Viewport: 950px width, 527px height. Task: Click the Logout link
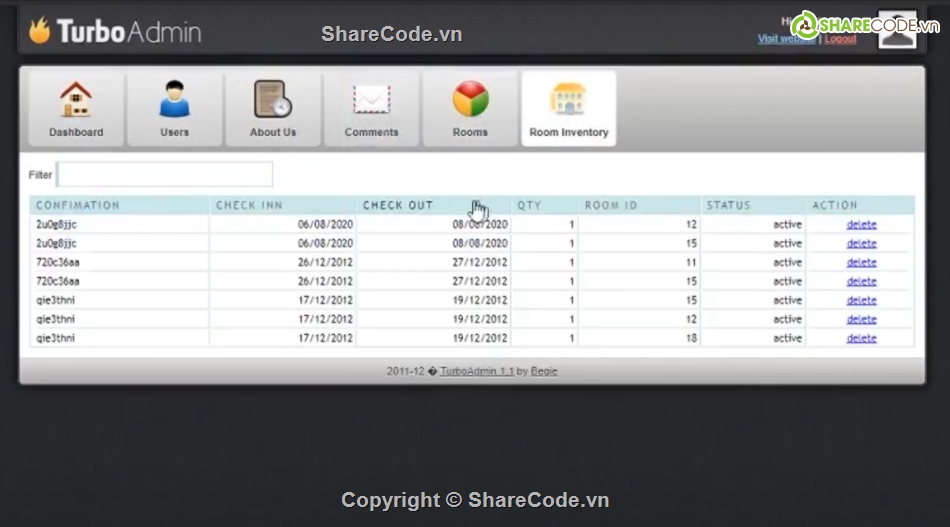coord(840,39)
